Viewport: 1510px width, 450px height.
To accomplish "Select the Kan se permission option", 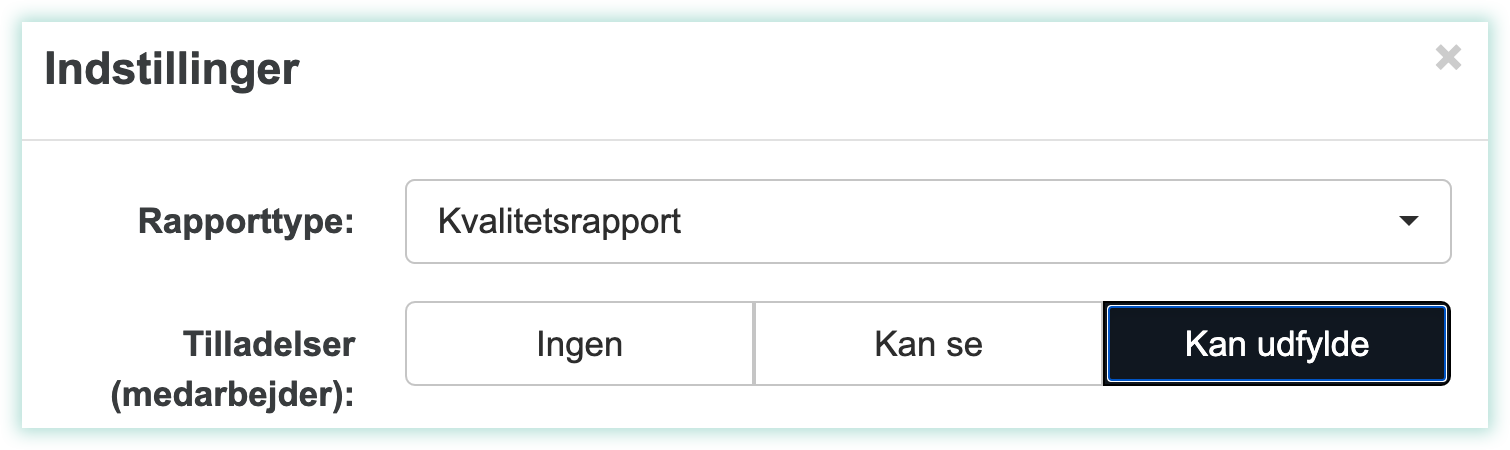I will pyautogui.click(x=928, y=345).
